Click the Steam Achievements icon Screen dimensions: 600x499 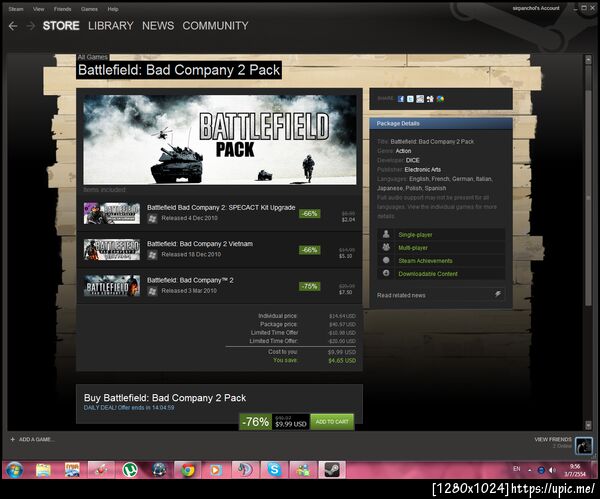coord(386,260)
